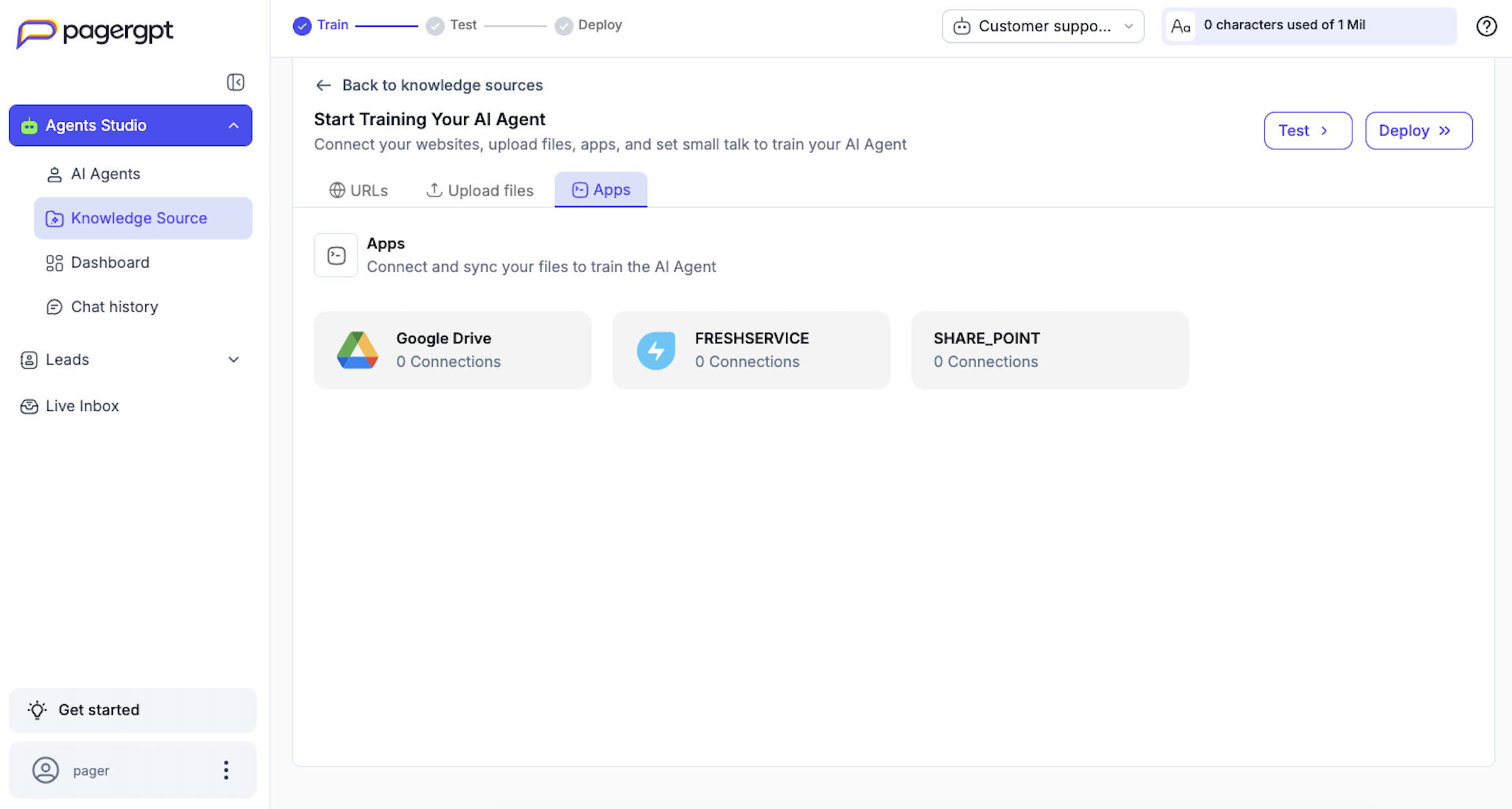Open the three-dot menu next to pager
Screen dimensions: 1512x809
point(226,770)
